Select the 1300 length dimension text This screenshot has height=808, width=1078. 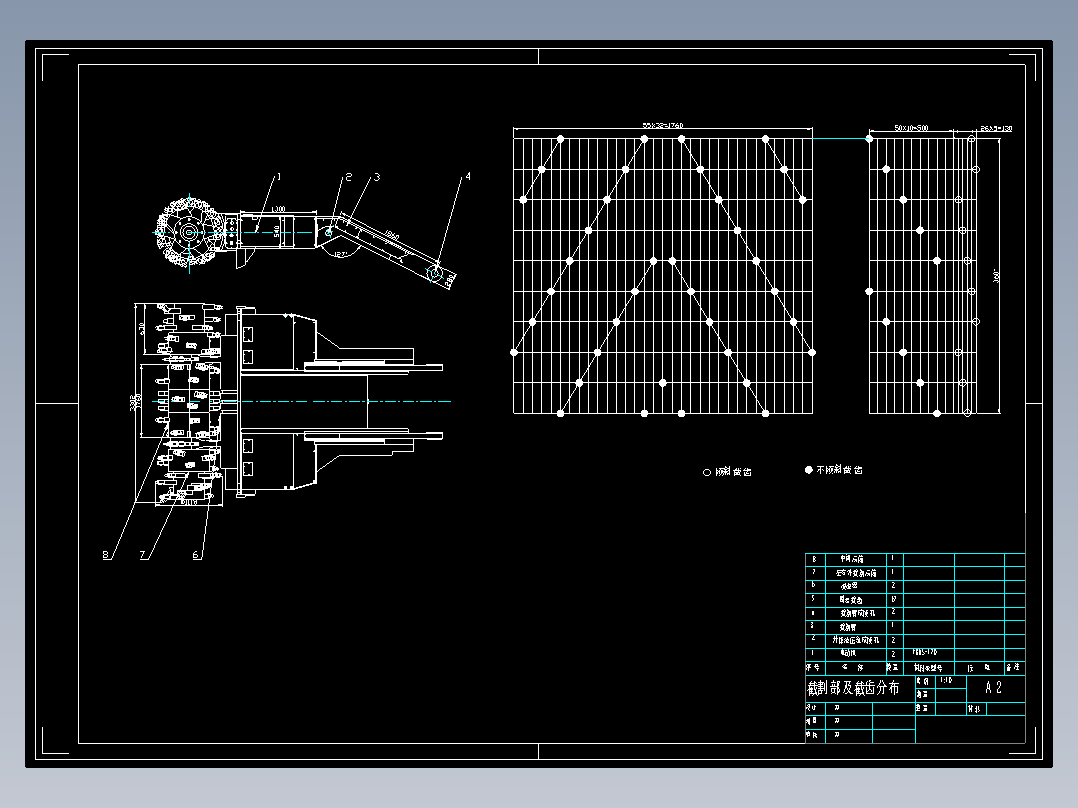click(x=278, y=208)
